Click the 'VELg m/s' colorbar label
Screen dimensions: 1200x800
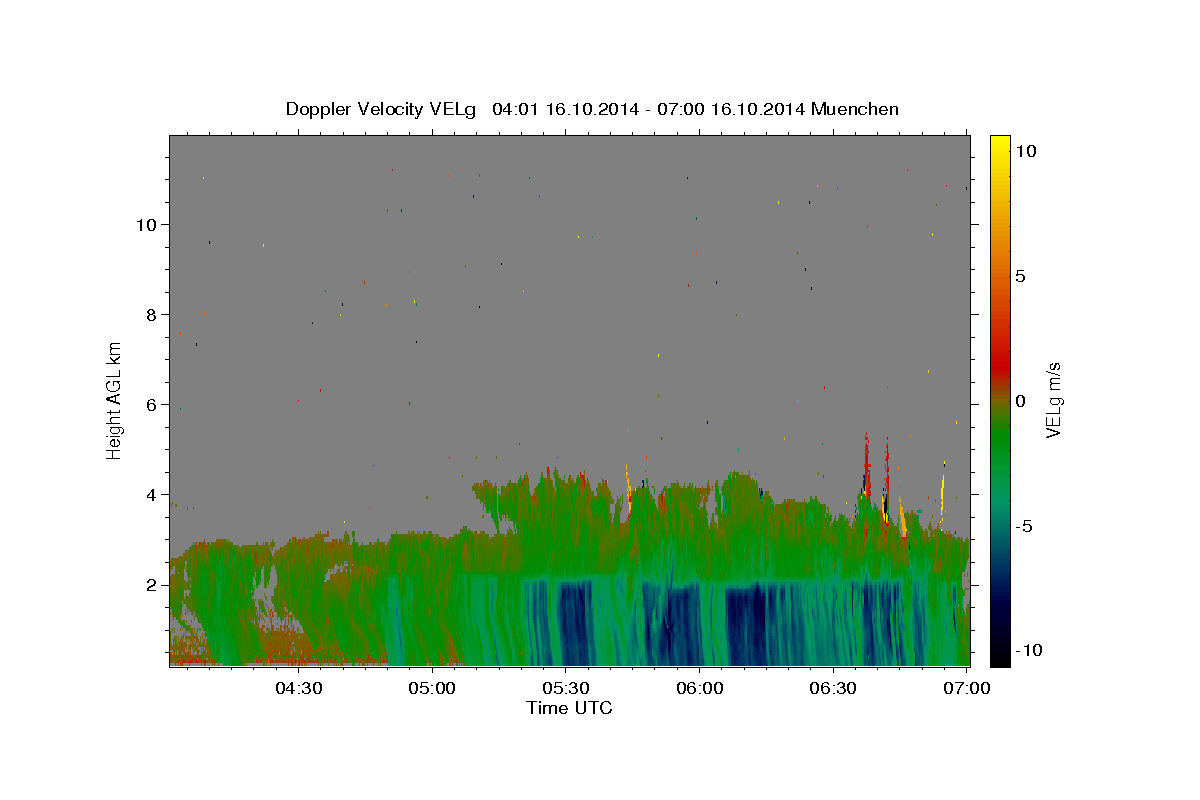click(x=1053, y=400)
